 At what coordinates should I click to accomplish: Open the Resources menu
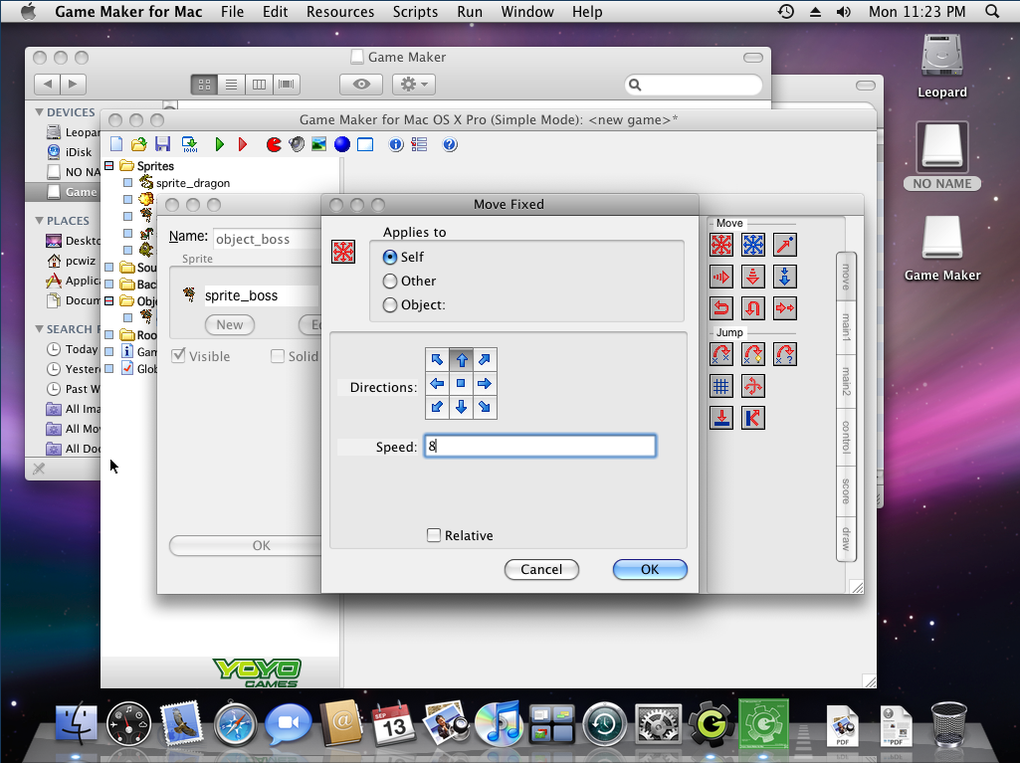click(340, 12)
